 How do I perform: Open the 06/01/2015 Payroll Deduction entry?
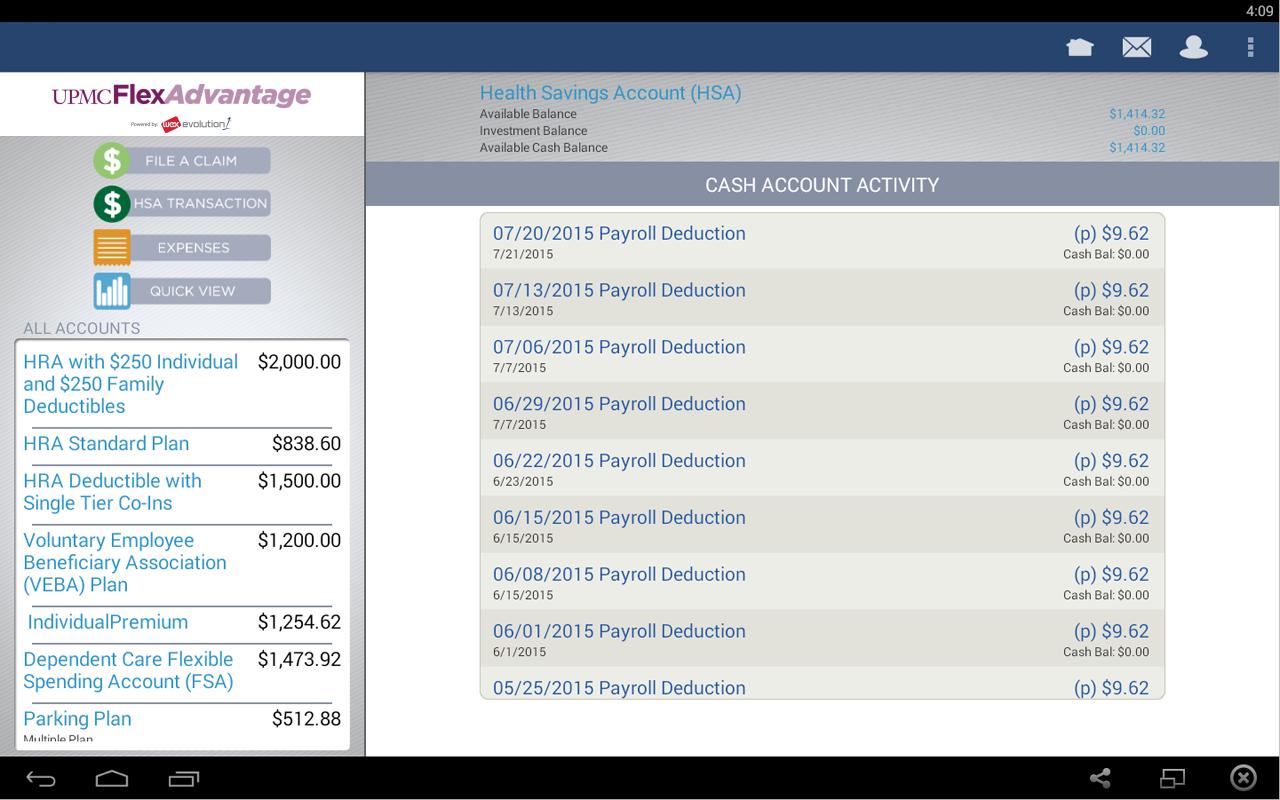tap(822, 640)
